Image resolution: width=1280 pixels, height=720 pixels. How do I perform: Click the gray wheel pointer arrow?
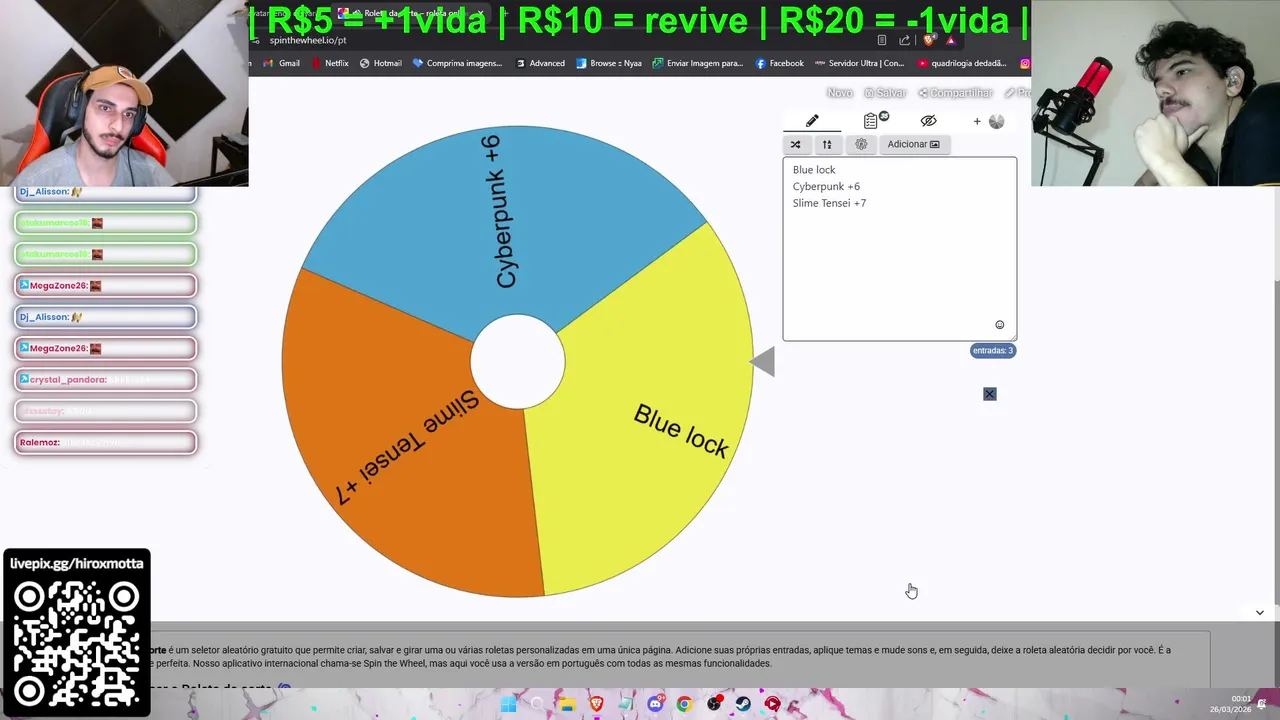[763, 362]
